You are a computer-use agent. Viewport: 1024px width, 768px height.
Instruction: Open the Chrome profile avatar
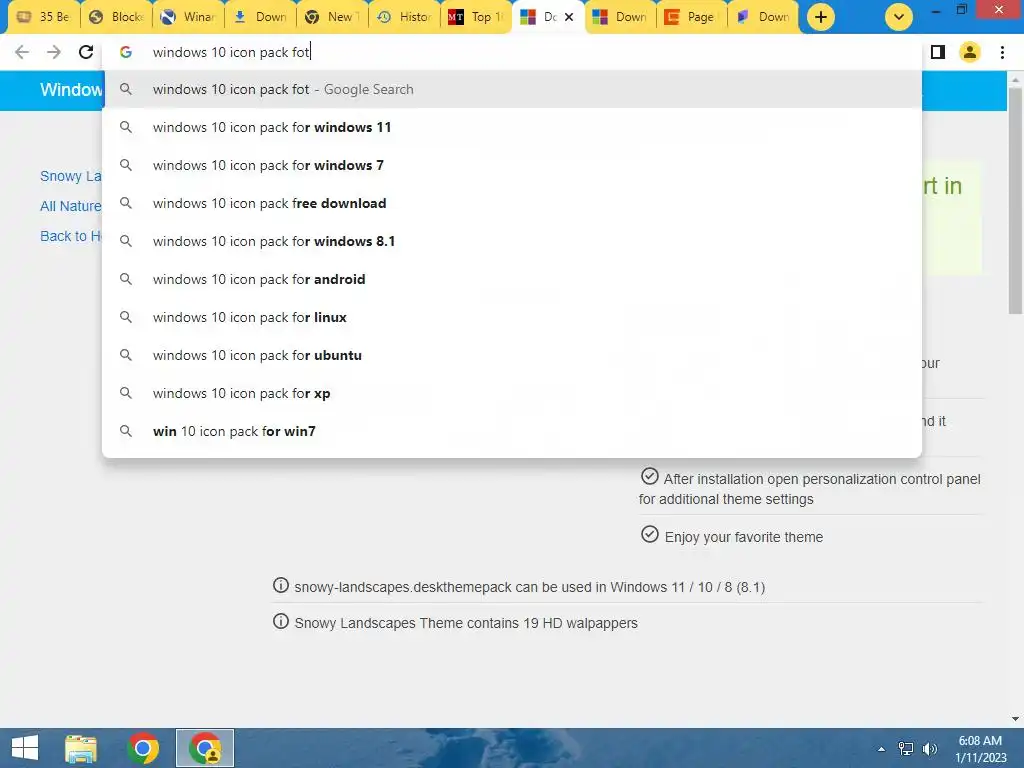click(970, 52)
